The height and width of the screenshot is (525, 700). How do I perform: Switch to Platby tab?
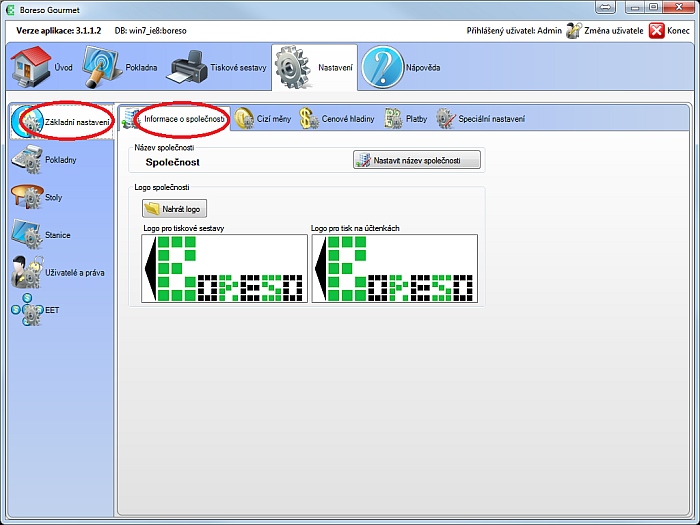click(406, 119)
